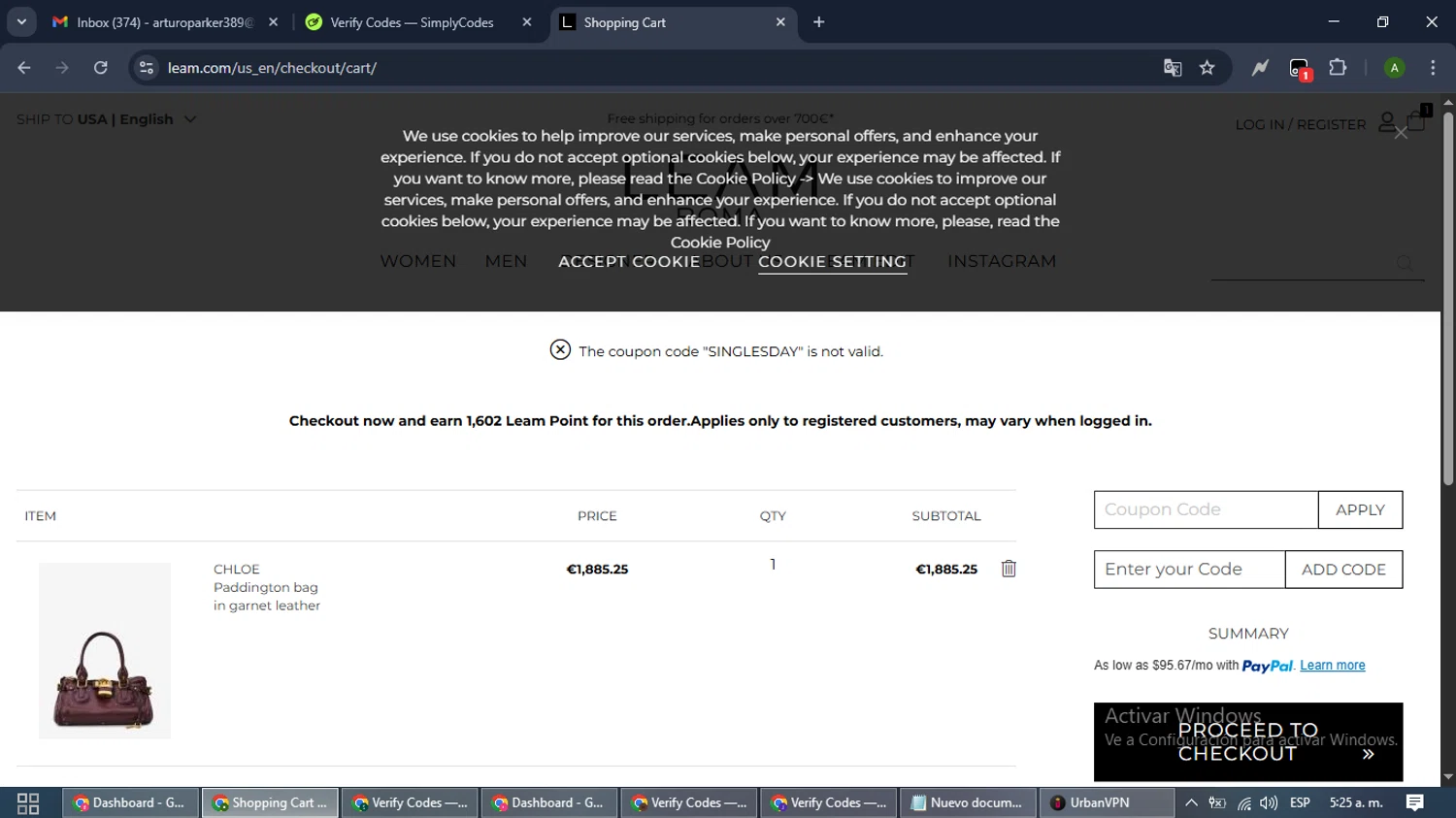Reload the page
The width and height of the screenshot is (1456, 818).
point(101,68)
